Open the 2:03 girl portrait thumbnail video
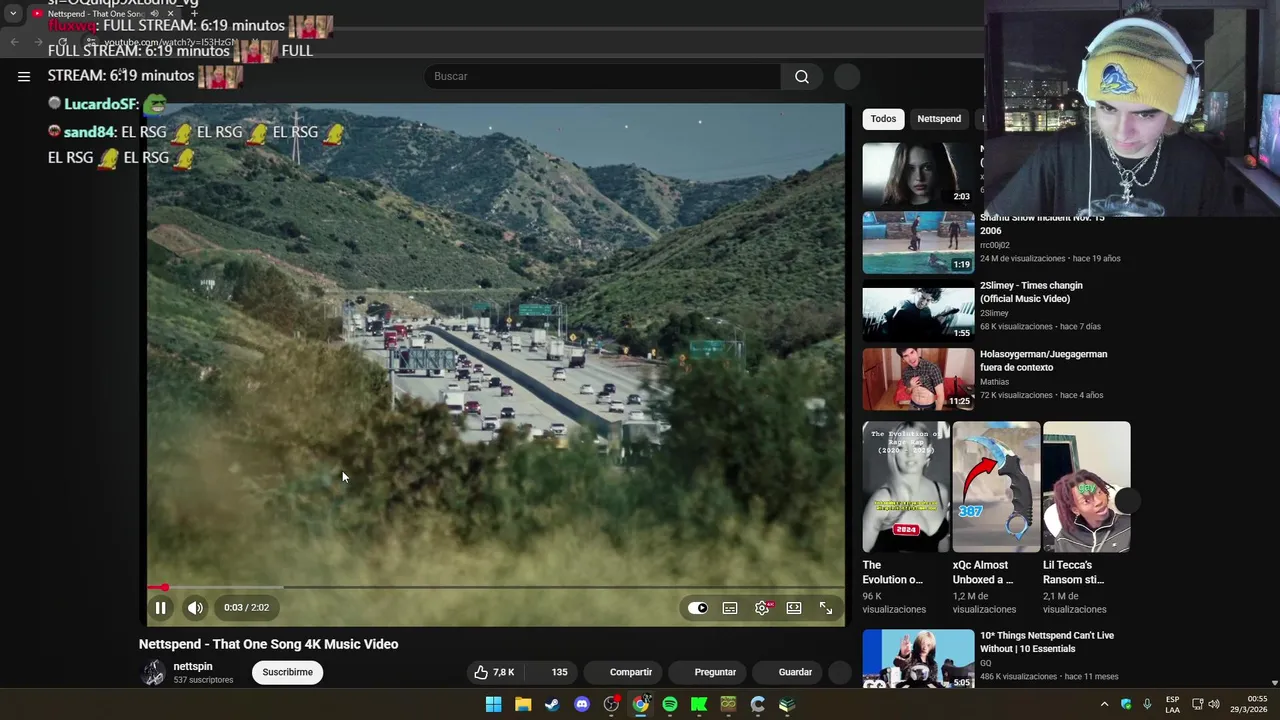Screen dimensions: 1280x720 [918, 173]
